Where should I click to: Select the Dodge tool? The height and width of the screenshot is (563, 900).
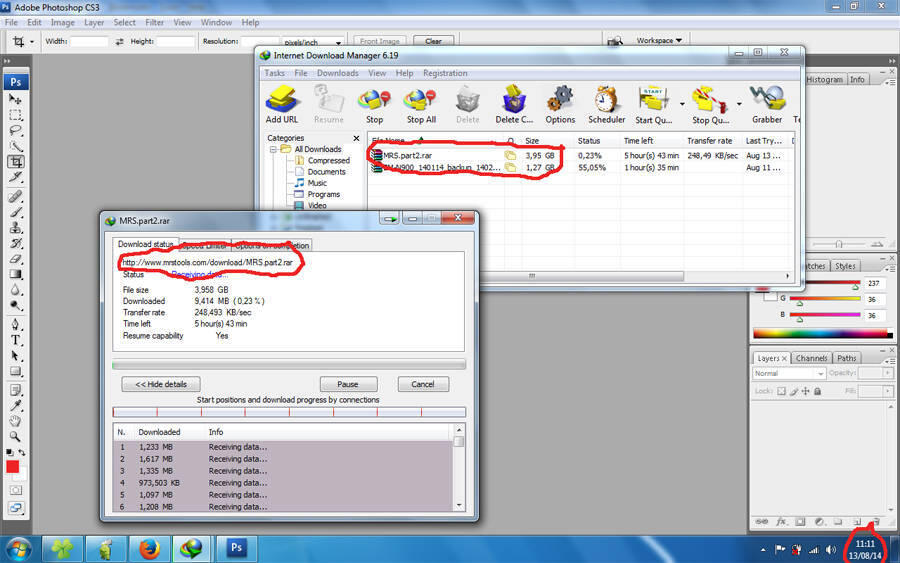pos(15,305)
